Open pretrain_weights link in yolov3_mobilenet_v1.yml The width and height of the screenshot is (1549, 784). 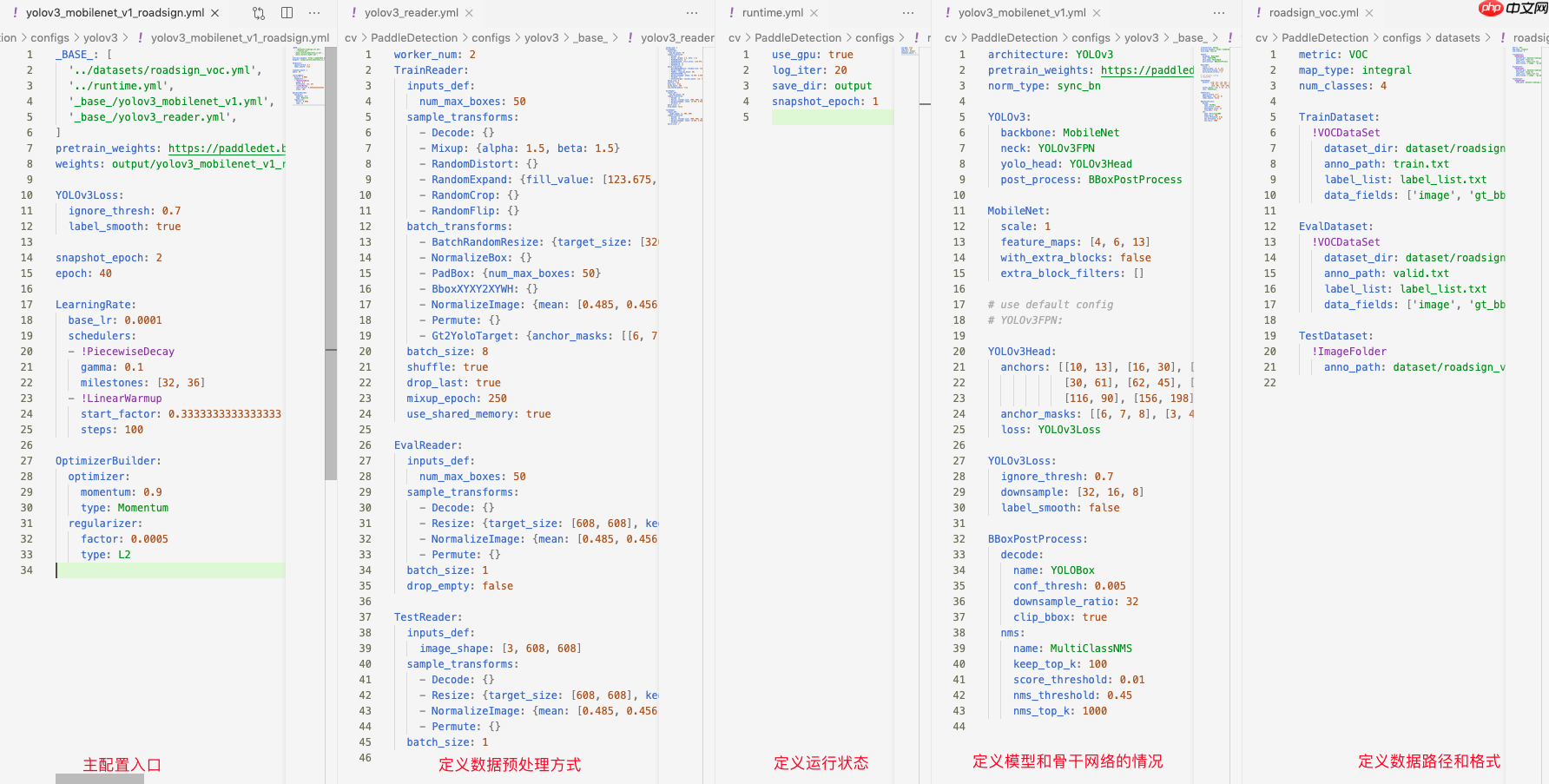pyautogui.click(x=1146, y=70)
